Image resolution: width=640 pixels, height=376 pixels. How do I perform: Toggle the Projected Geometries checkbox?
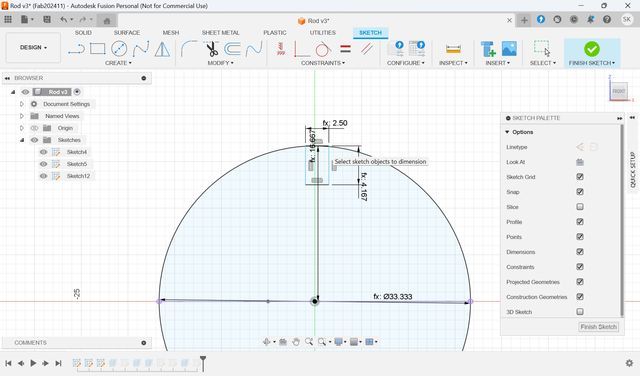pyautogui.click(x=580, y=282)
